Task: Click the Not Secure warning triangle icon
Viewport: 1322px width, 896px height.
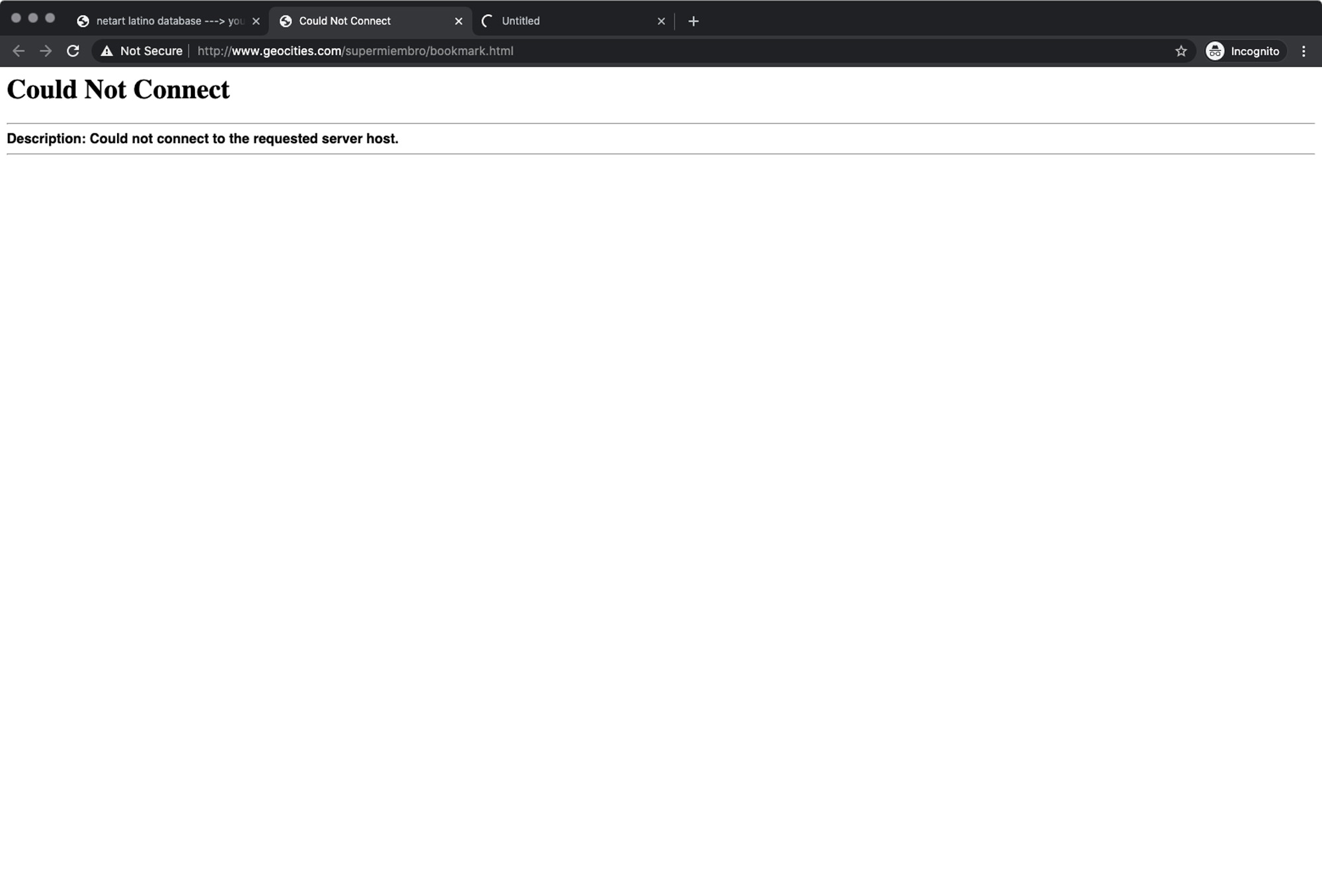Action: [x=106, y=51]
